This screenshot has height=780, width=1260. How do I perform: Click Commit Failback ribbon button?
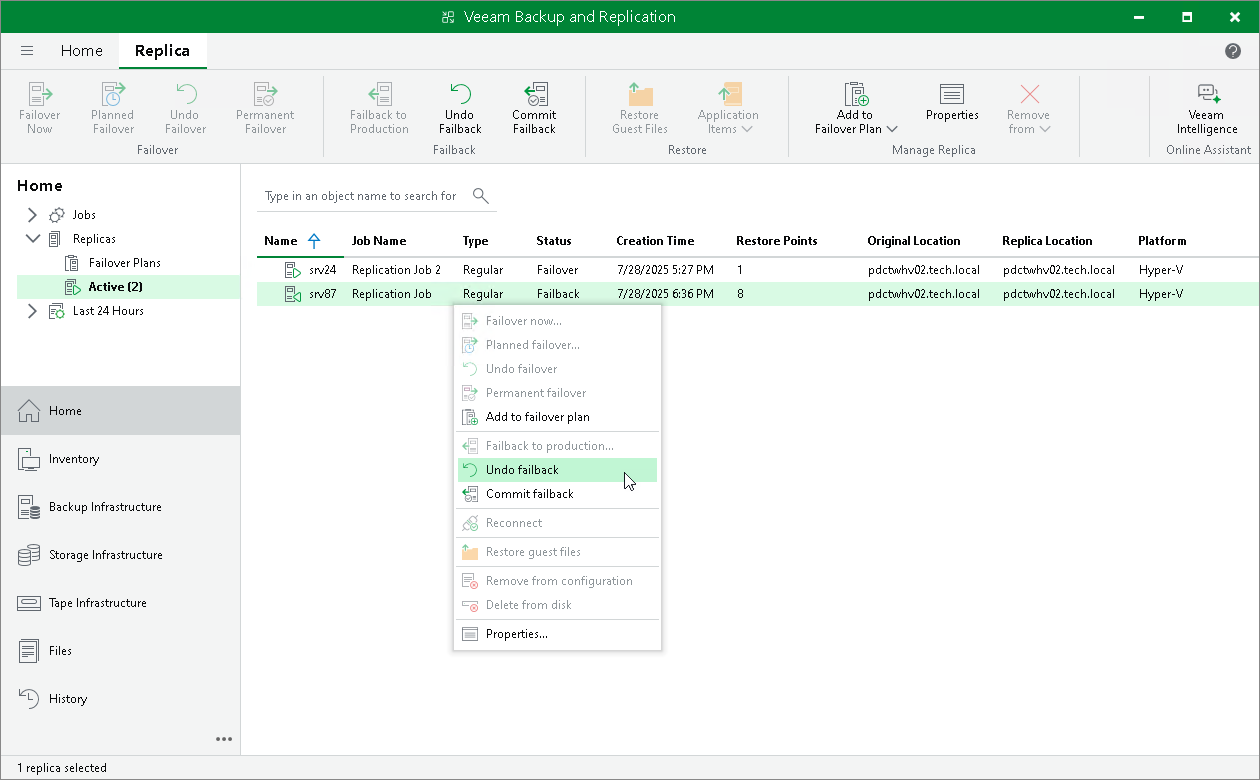pyautogui.click(x=534, y=108)
